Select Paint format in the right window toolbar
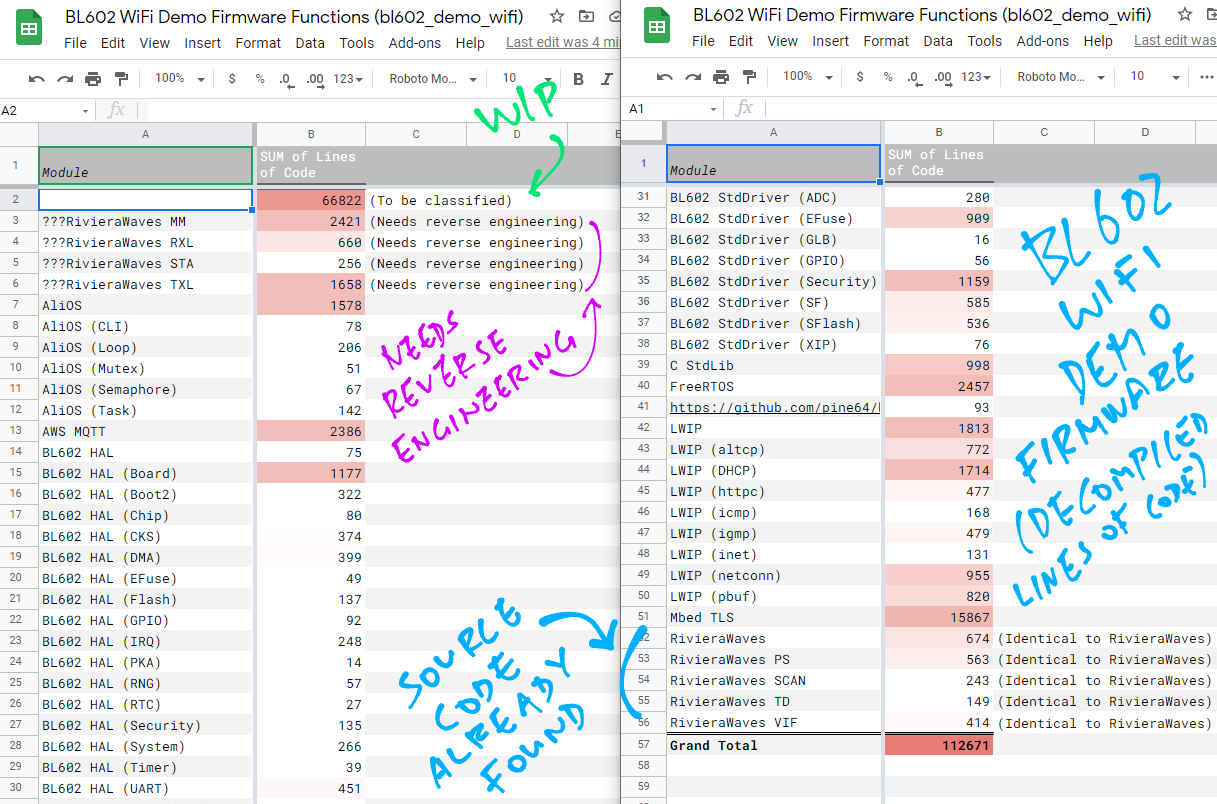The width and height of the screenshot is (1217, 804). pyautogui.click(x=749, y=78)
